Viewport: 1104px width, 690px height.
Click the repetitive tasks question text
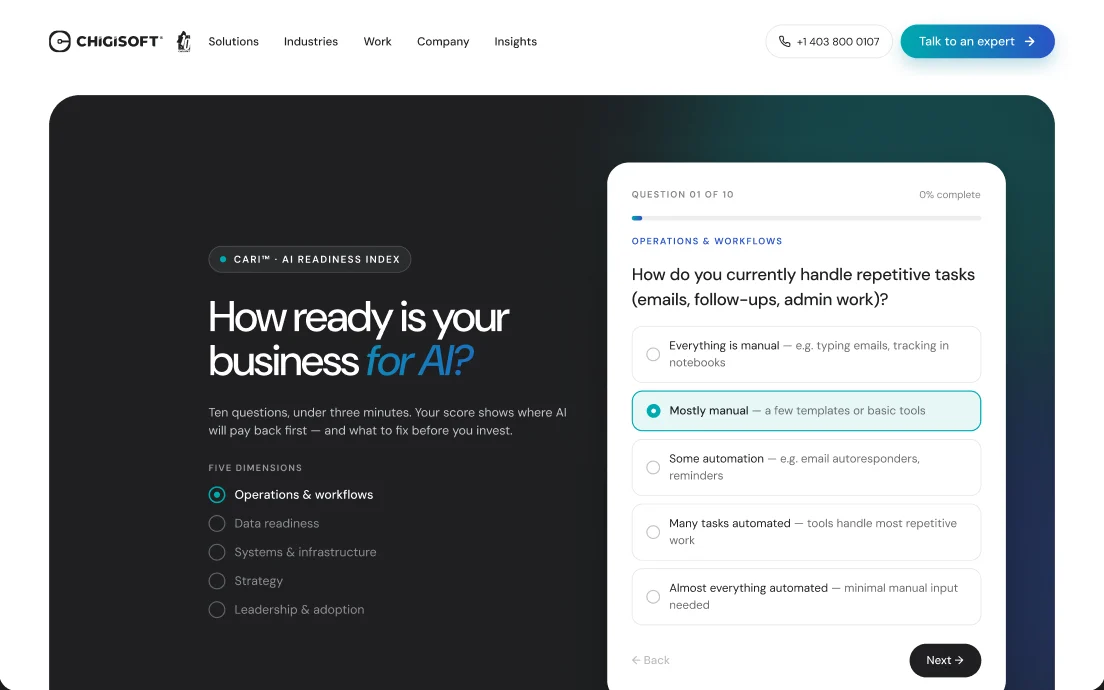[803, 287]
